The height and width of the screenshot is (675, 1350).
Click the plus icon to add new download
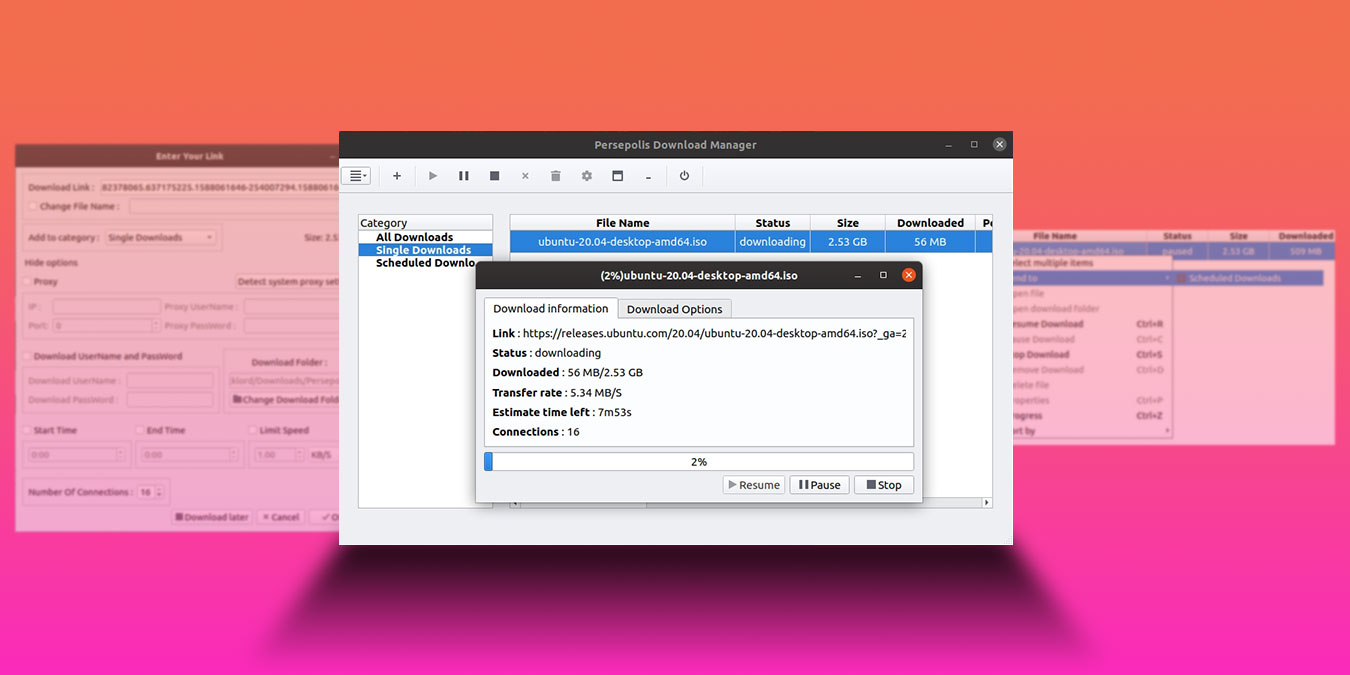pyautogui.click(x=396, y=175)
